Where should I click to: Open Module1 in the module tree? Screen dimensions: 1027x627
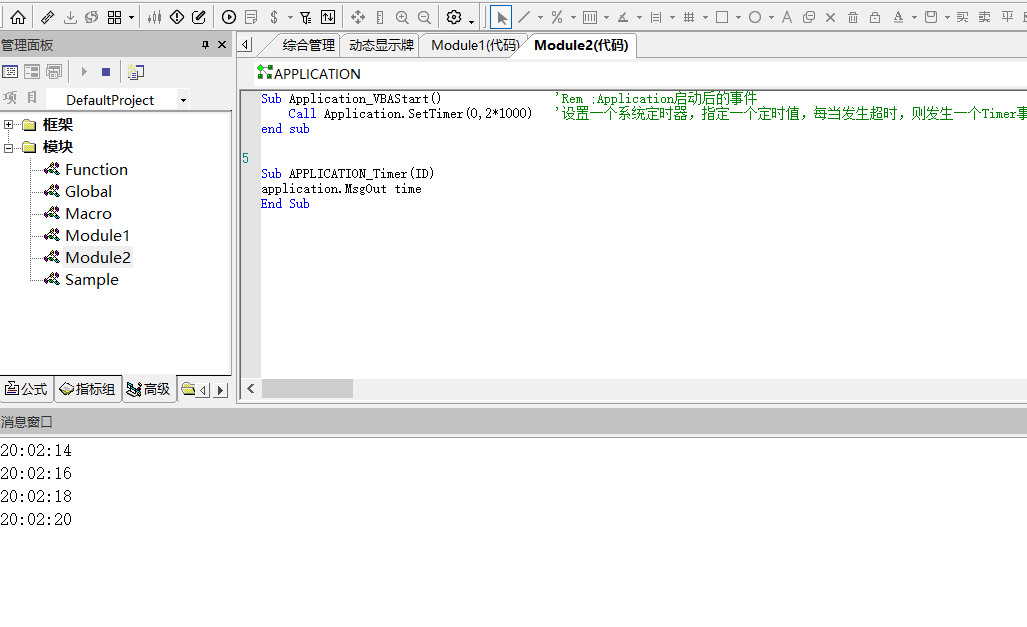pyautogui.click(x=98, y=236)
